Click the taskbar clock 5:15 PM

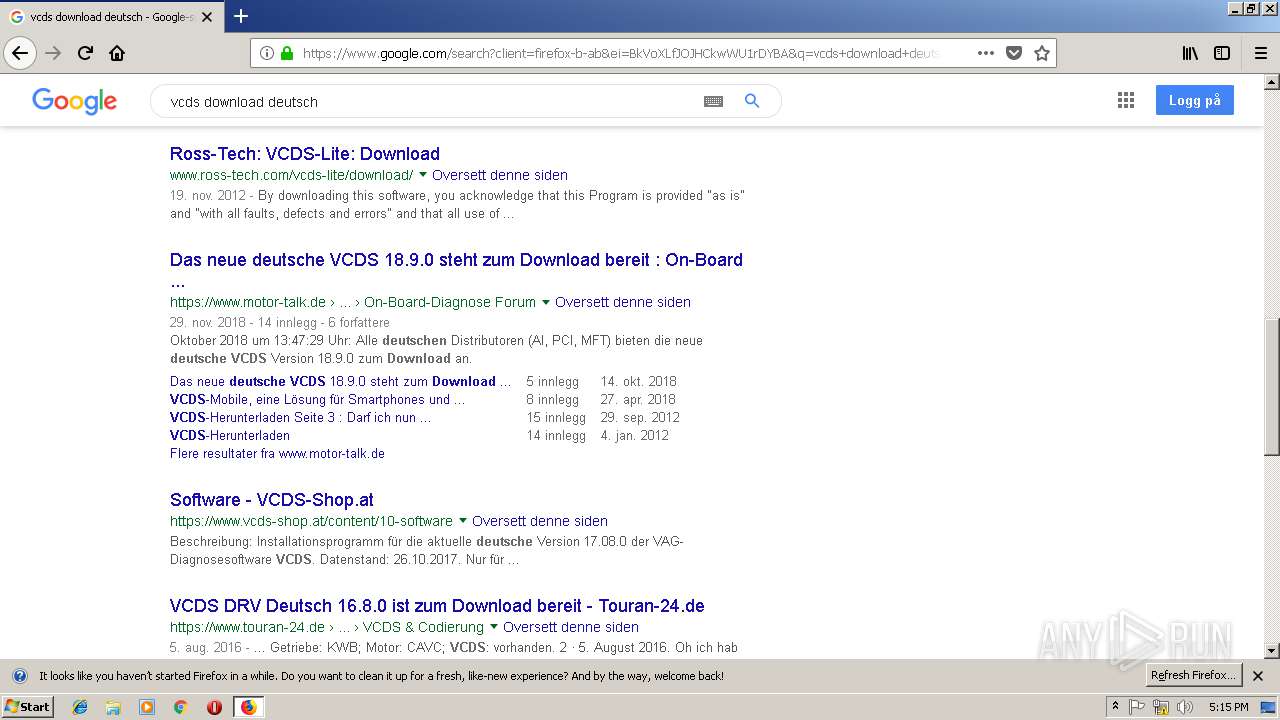tap(1228, 707)
